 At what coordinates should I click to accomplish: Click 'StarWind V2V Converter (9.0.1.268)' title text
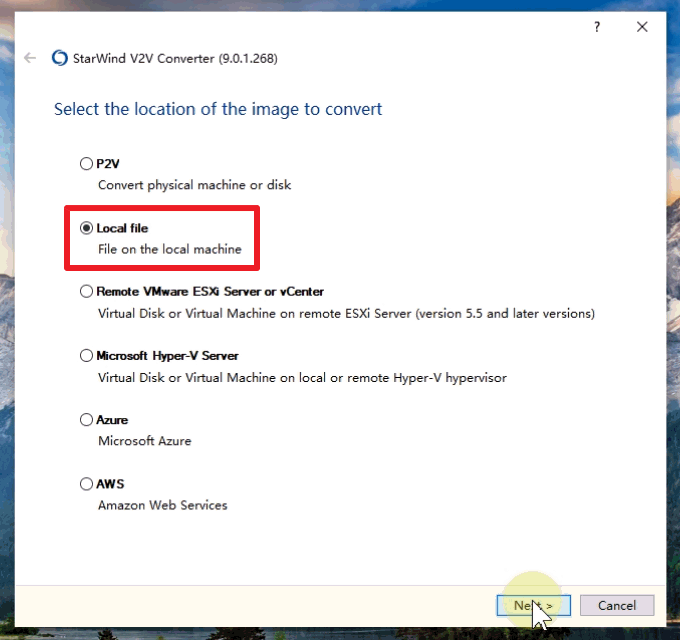pos(175,59)
